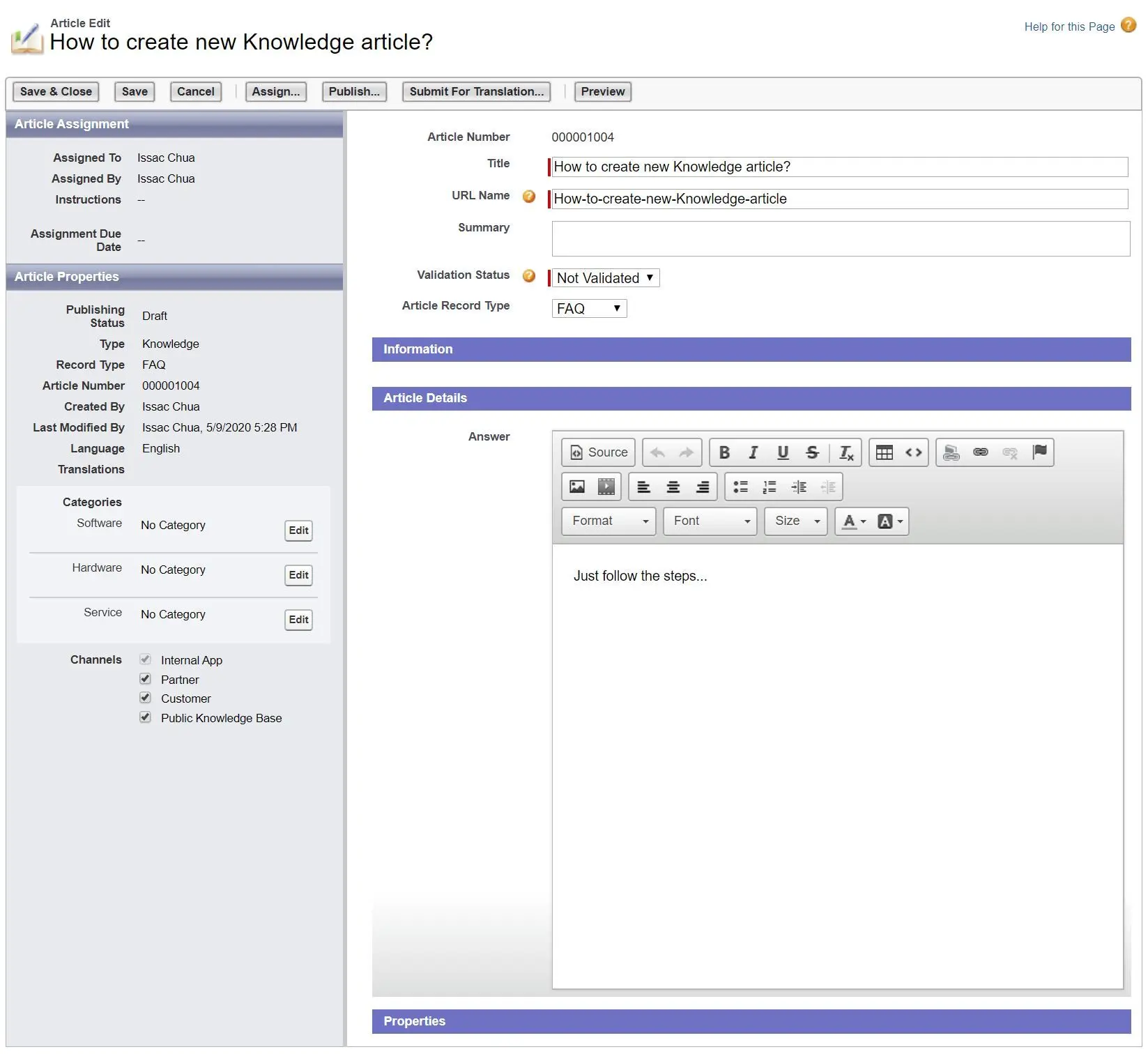The image size is (1148, 1054).
Task: Click Submit For Translation... button
Action: point(477,92)
